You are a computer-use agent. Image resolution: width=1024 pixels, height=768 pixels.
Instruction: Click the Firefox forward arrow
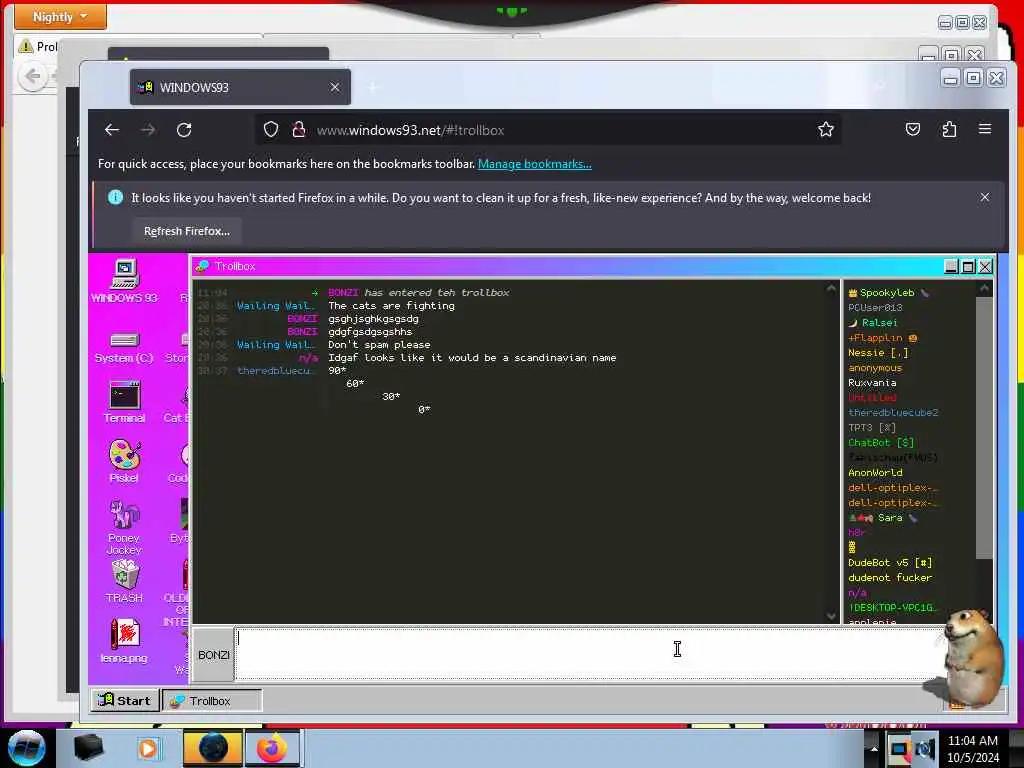tap(148, 130)
